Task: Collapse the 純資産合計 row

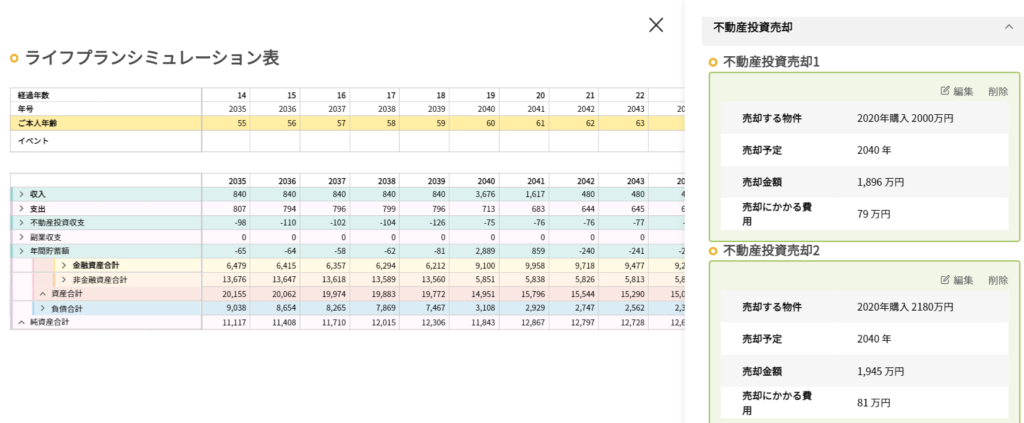Action: (21, 323)
